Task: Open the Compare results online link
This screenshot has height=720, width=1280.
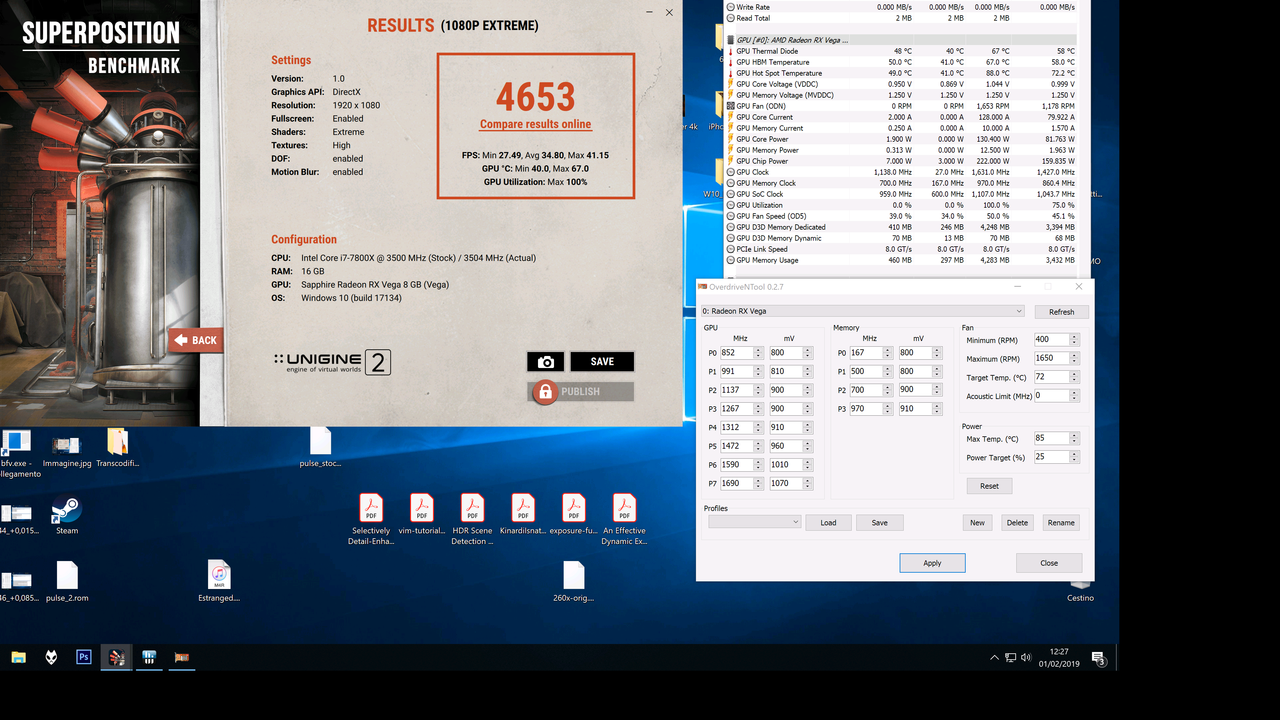Action: click(x=535, y=125)
